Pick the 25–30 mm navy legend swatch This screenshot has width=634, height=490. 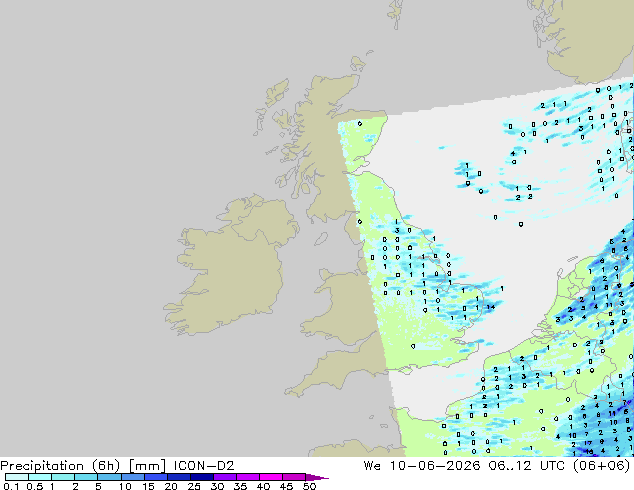[x=201, y=477]
